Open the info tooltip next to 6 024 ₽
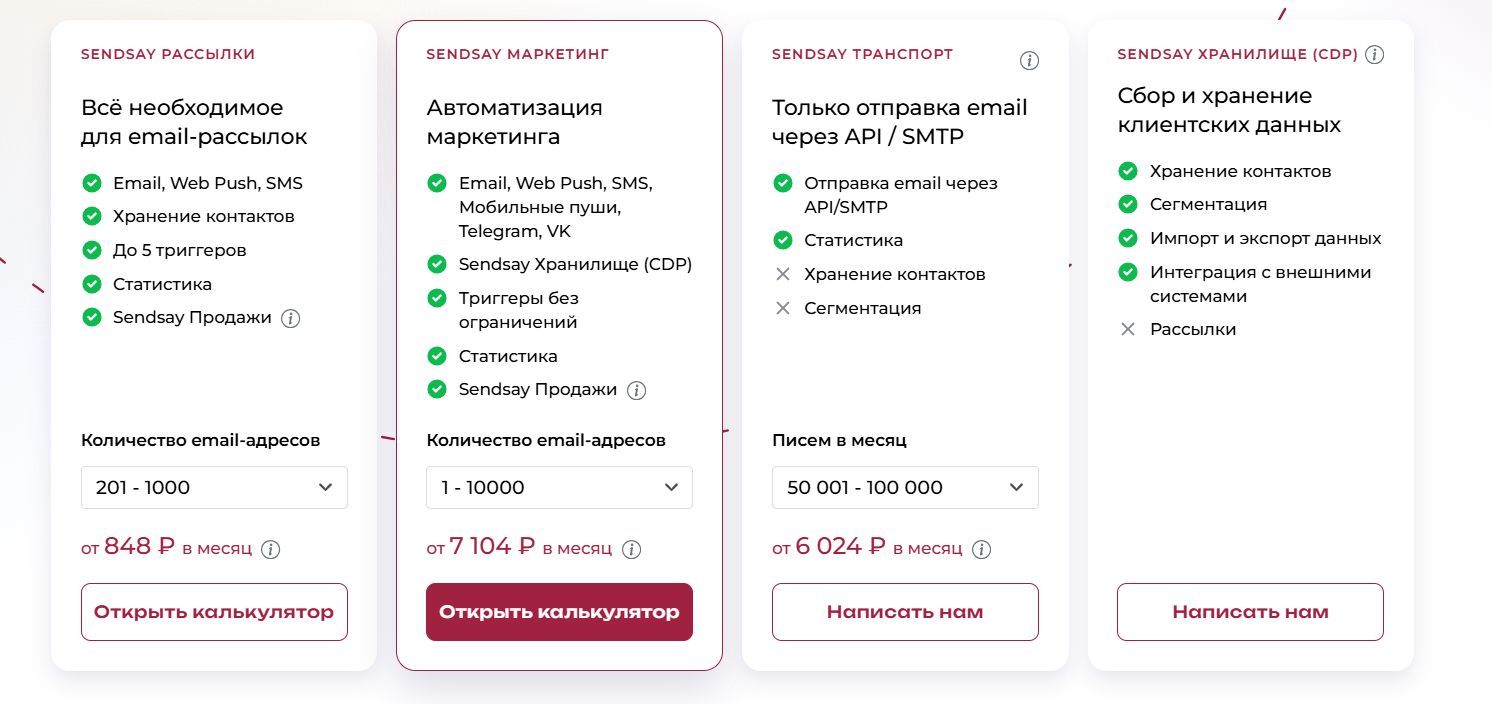Image resolution: width=1492 pixels, height=704 pixels. (x=982, y=549)
